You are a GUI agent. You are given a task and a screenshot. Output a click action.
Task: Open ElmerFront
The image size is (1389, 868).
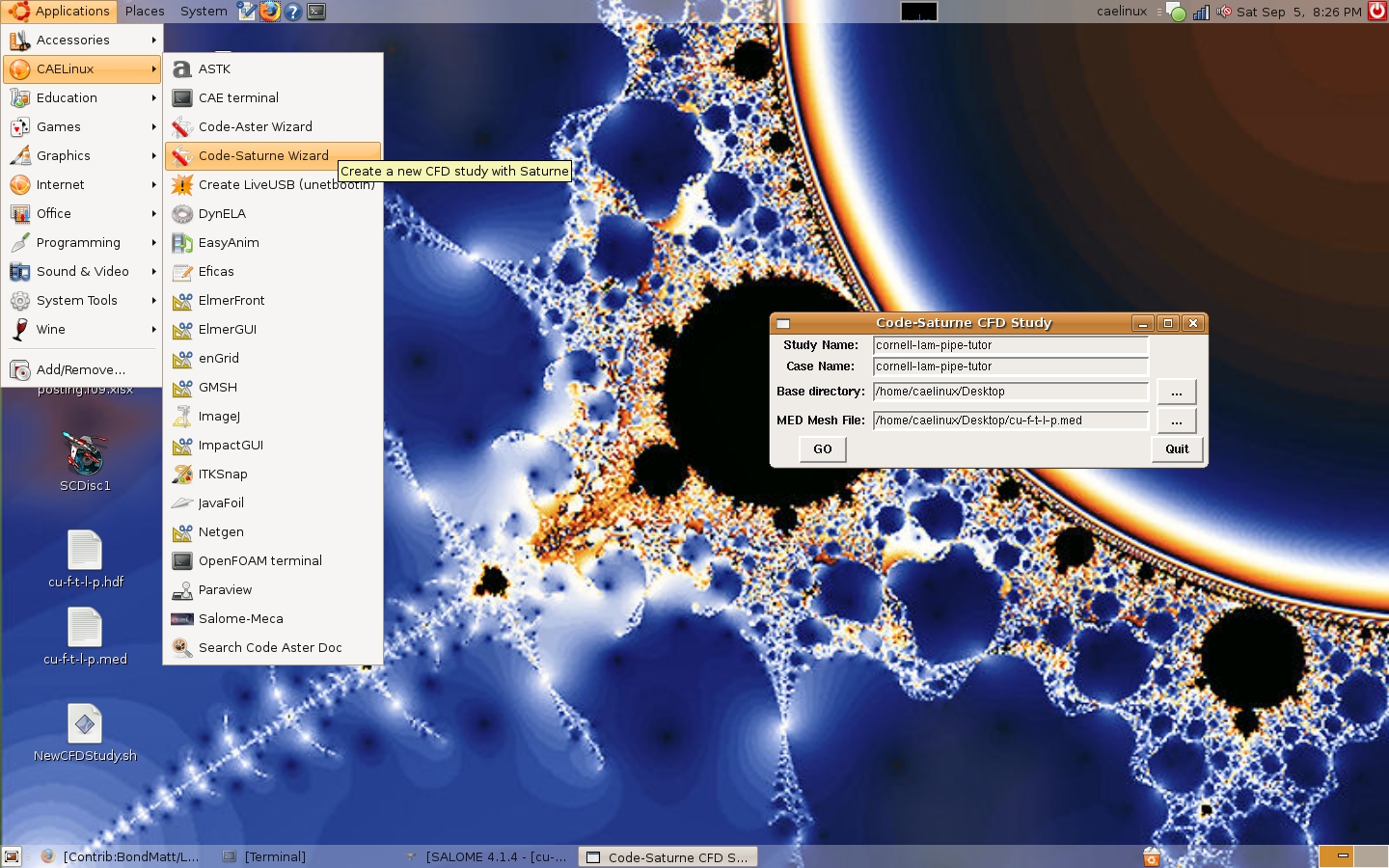pos(273,300)
